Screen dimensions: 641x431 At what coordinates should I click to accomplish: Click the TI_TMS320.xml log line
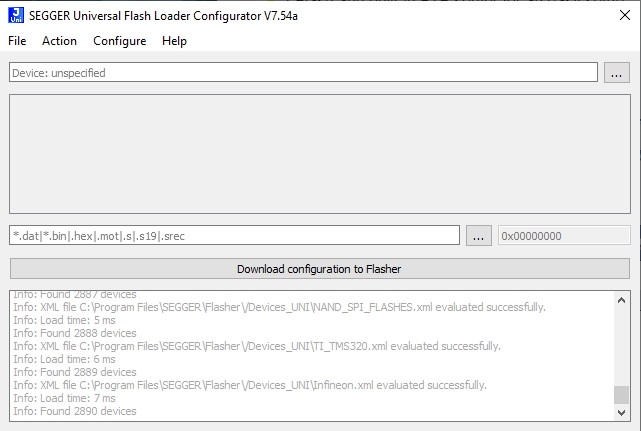[x=257, y=346]
